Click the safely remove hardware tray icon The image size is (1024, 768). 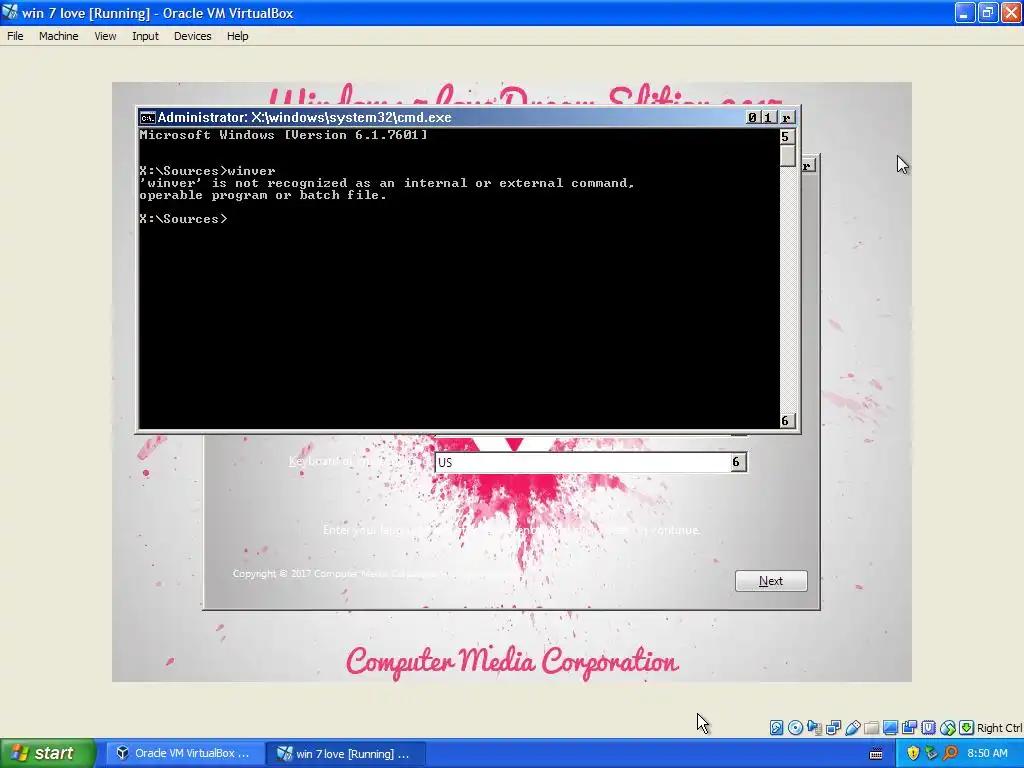coord(931,754)
